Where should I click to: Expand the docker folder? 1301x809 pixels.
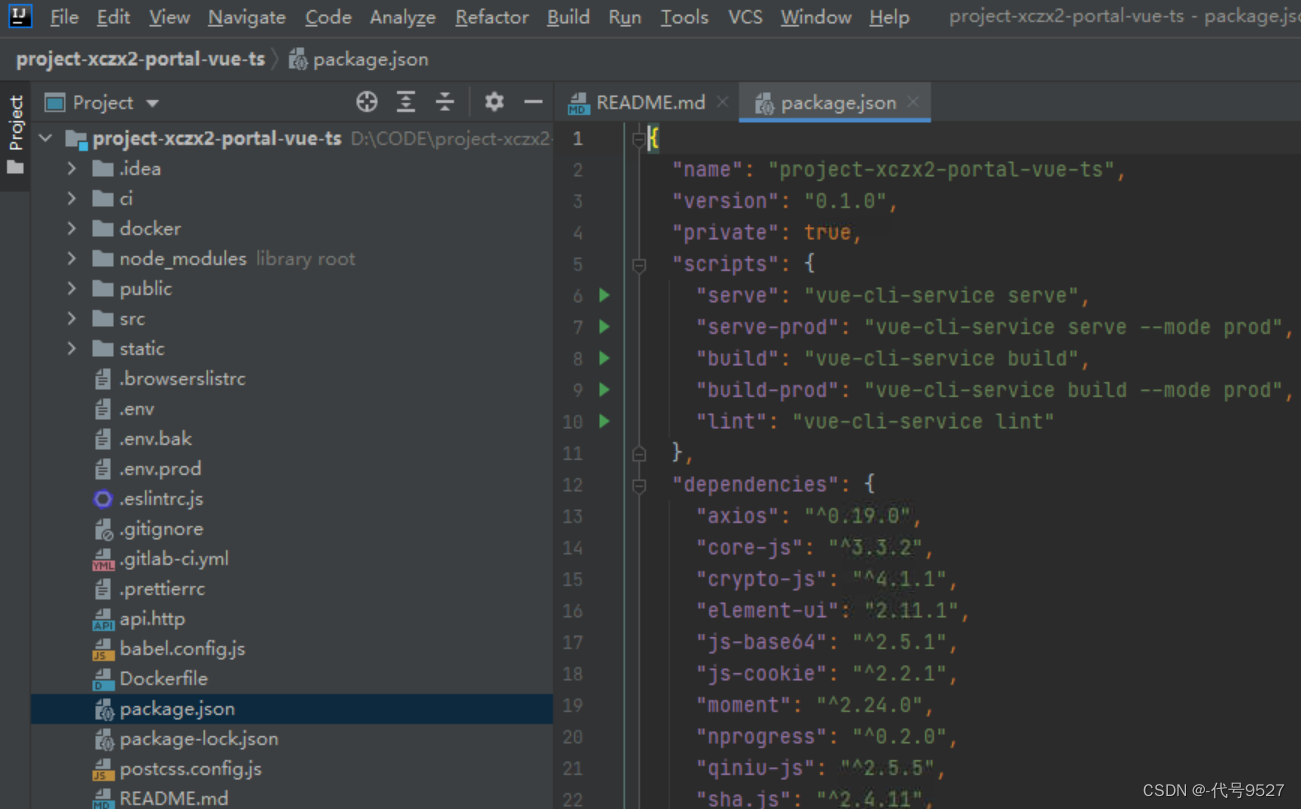(x=72, y=229)
